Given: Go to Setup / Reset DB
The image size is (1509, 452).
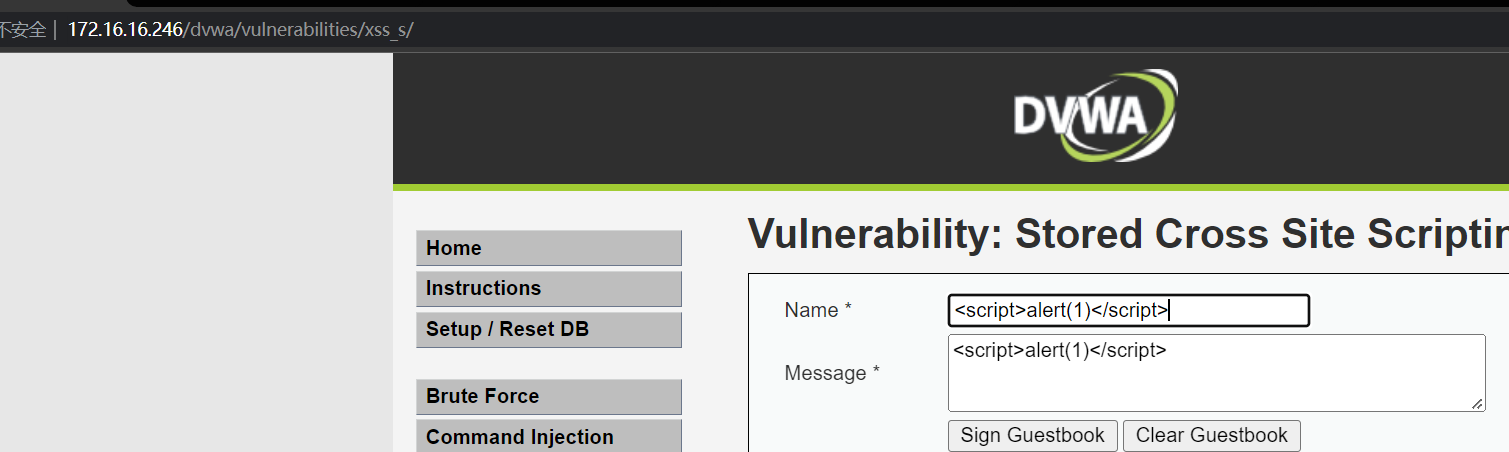Looking at the screenshot, I should pos(548,329).
